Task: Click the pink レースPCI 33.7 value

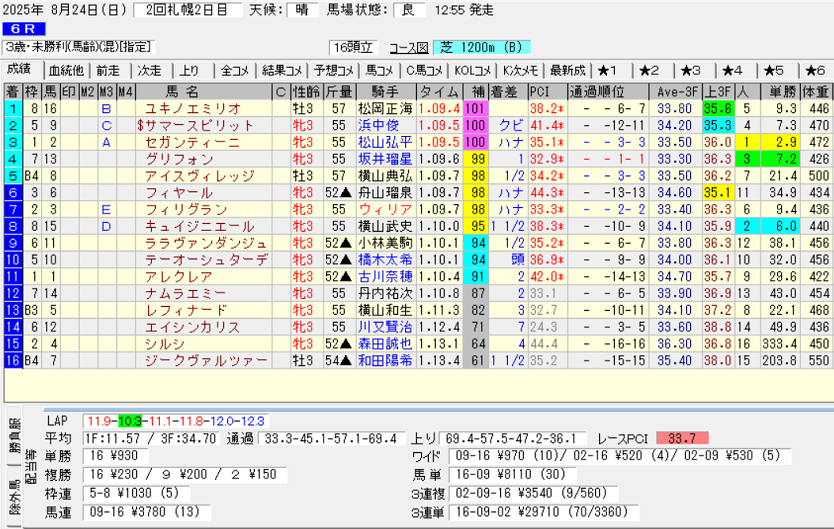Action: [x=683, y=437]
